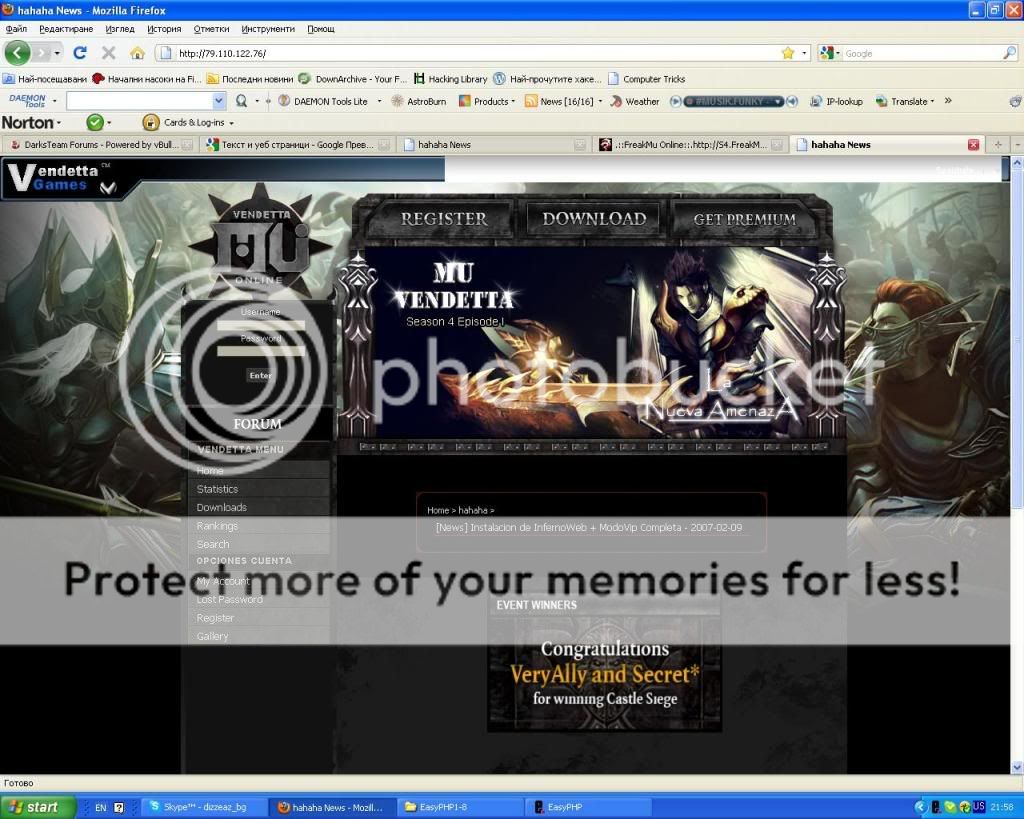This screenshot has width=1024, height=819.
Task: Focus the Password input field
Action: 261,351
